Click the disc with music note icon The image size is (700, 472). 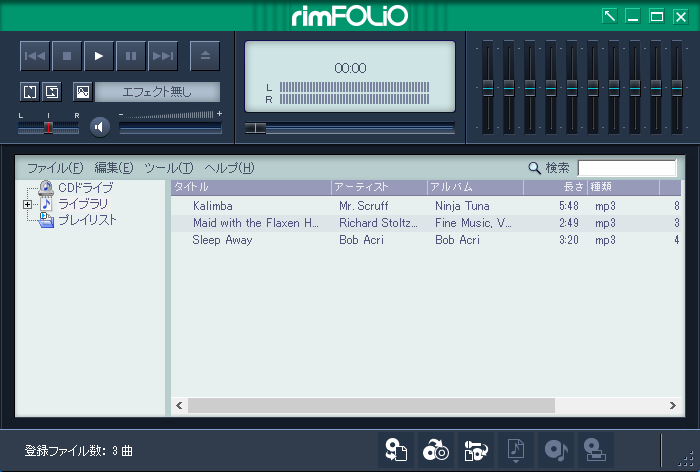pos(556,450)
